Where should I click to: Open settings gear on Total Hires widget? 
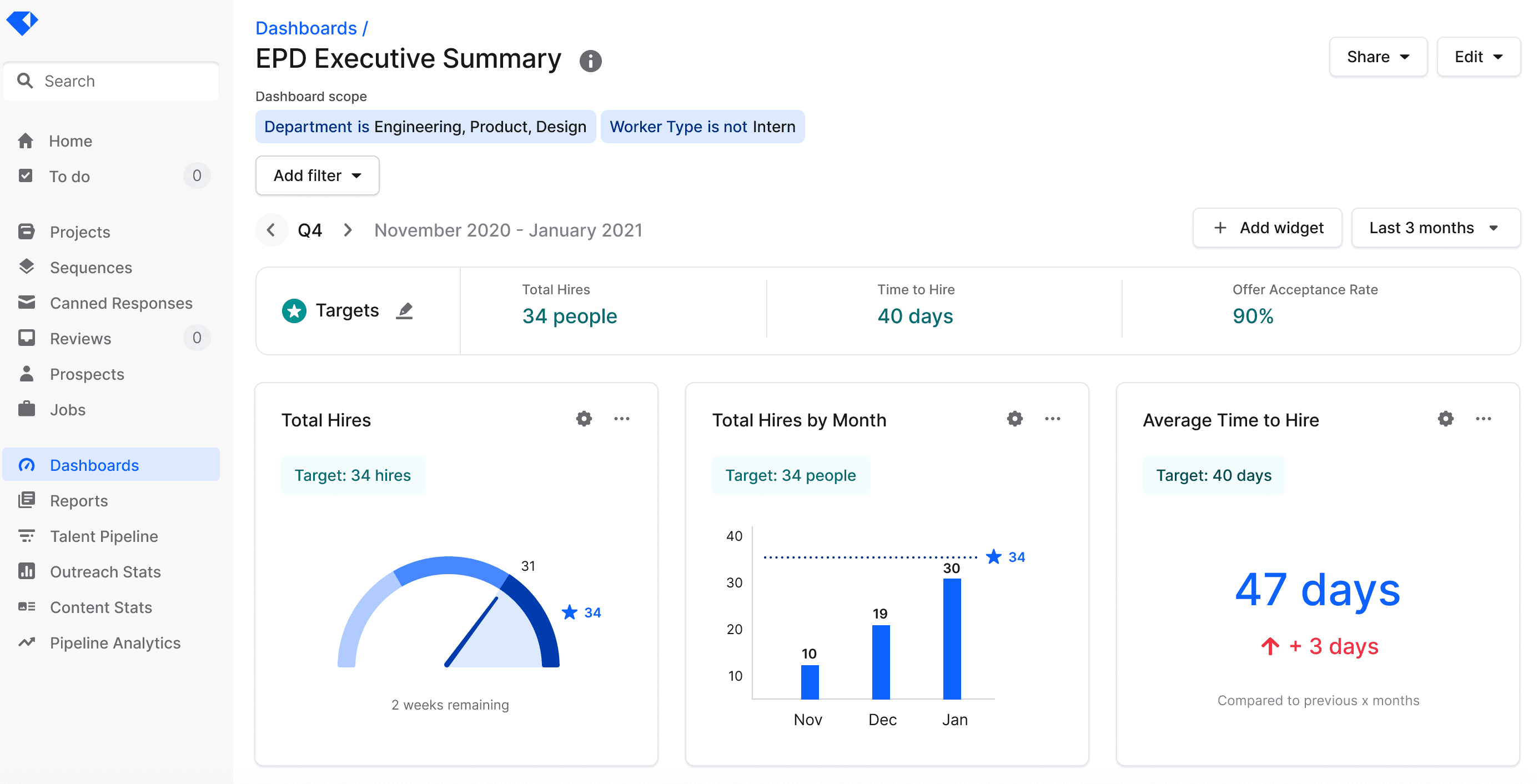point(584,419)
